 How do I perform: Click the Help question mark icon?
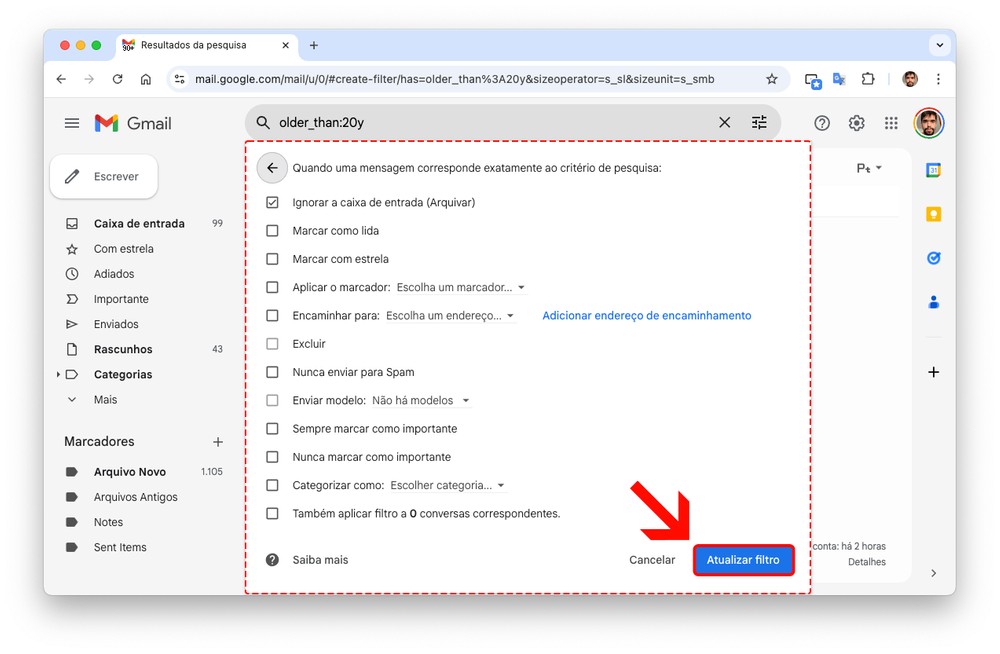click(x=822, y=123)
